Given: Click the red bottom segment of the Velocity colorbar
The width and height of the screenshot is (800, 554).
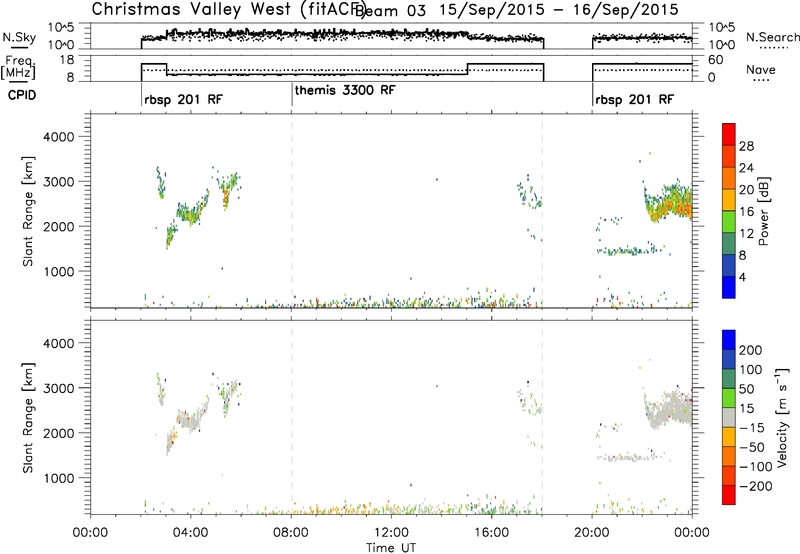Looking at the screenshot, I should [x=729, y=495].
